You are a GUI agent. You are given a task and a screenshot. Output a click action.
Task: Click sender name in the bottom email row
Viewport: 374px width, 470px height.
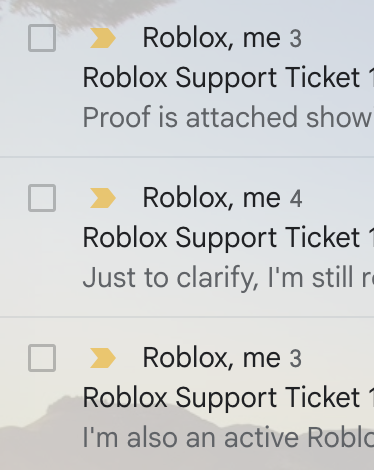pos(212,358)
